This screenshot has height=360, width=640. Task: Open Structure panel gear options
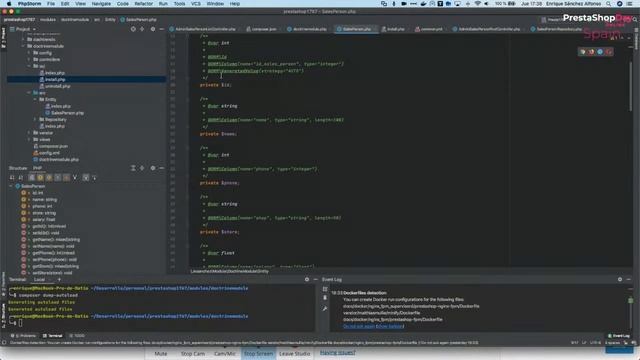153,168
